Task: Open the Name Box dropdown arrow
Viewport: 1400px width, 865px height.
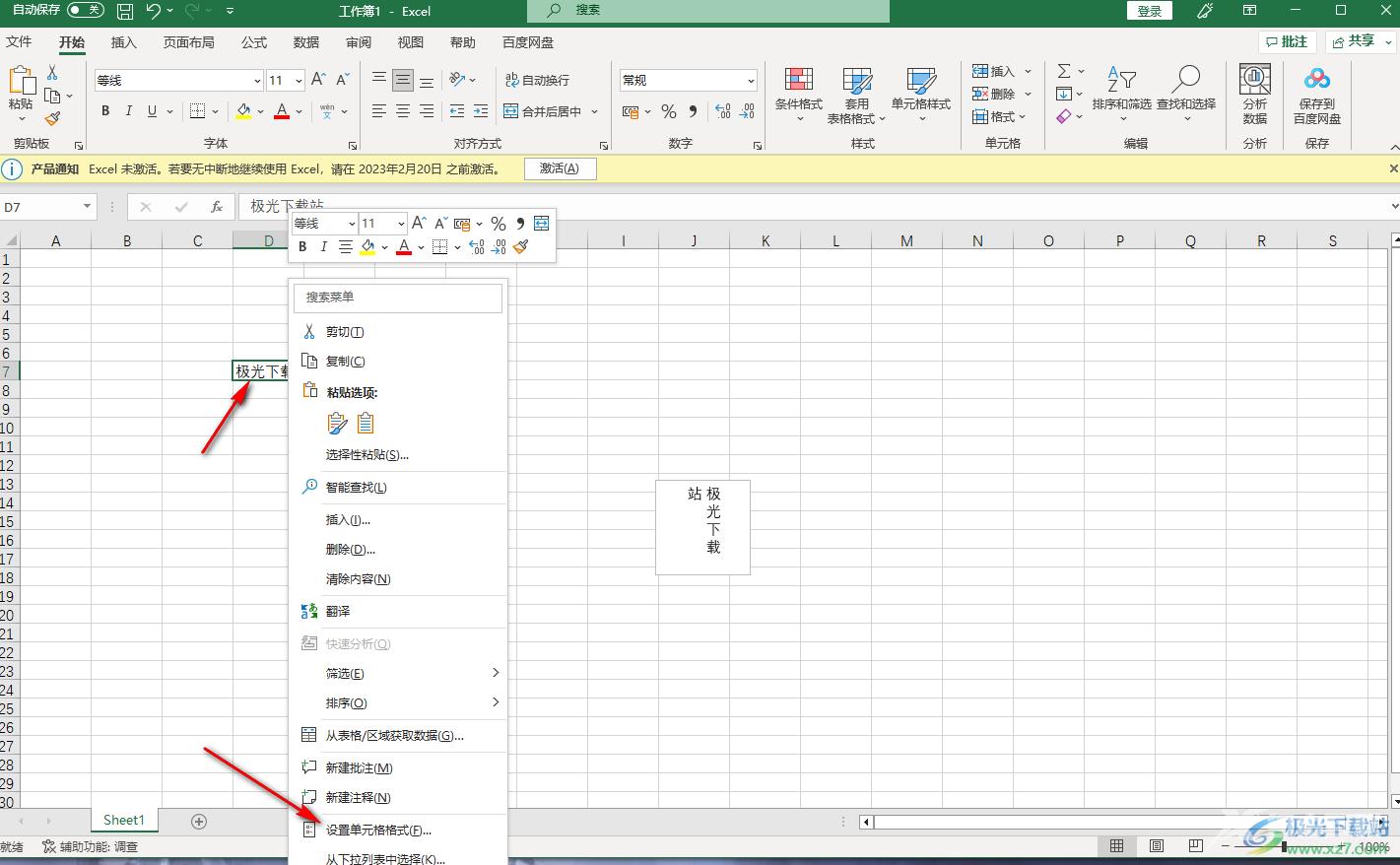Action: click(x=87, y=207)
